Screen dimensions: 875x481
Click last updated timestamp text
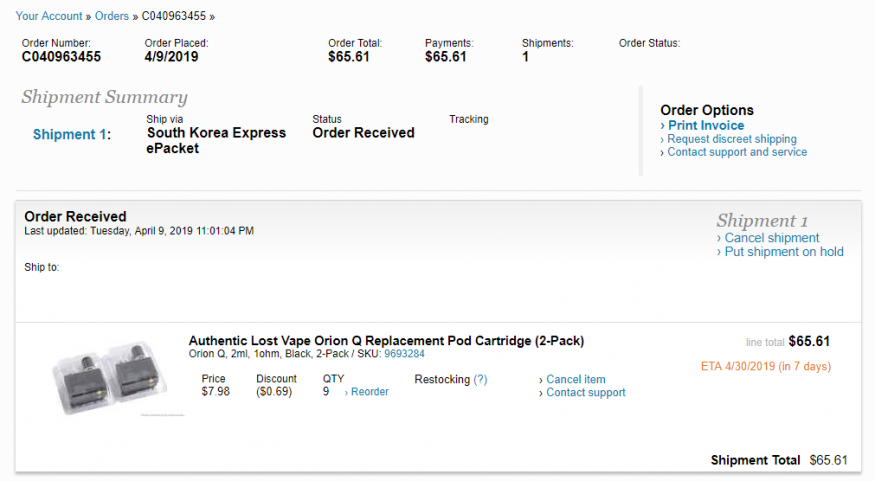[x=139, y=231]
